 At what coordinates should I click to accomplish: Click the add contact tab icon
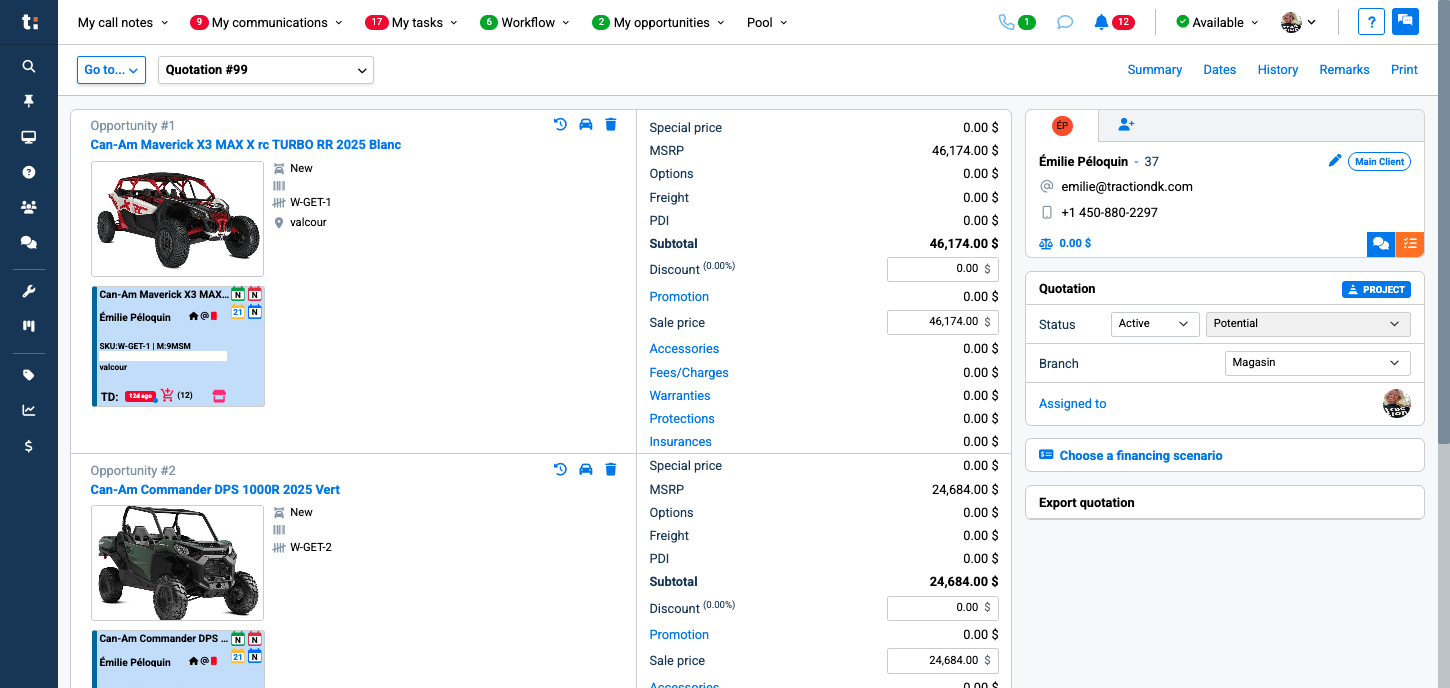pos(1126,125)
